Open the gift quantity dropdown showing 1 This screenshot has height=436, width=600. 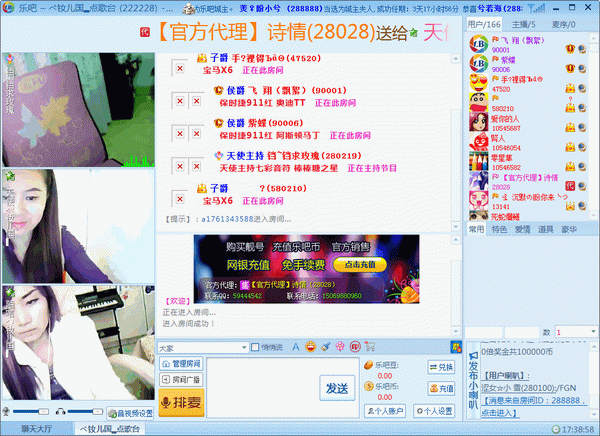pos(593,332)
